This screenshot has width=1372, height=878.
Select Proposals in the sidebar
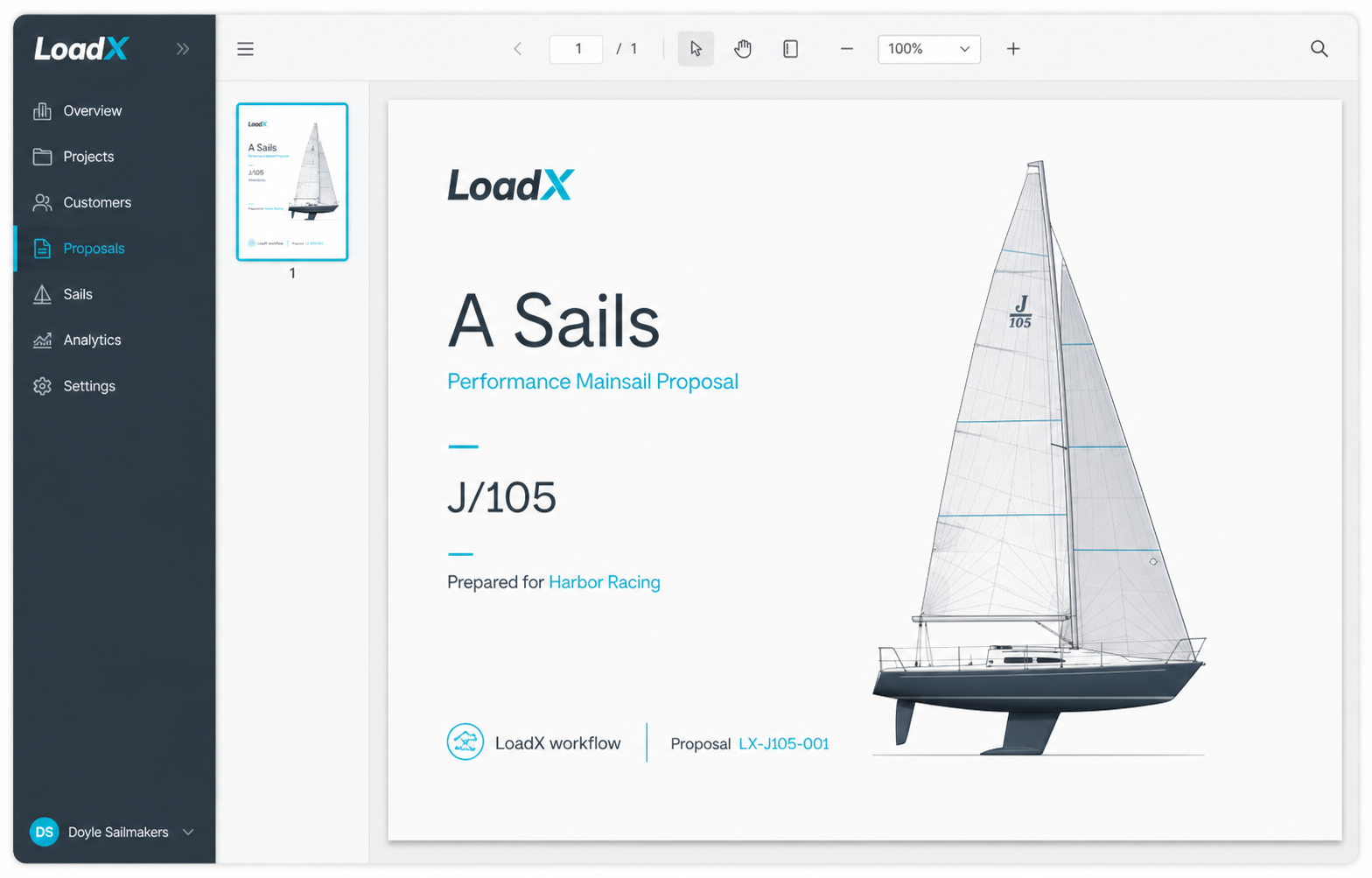click(115, 249)
